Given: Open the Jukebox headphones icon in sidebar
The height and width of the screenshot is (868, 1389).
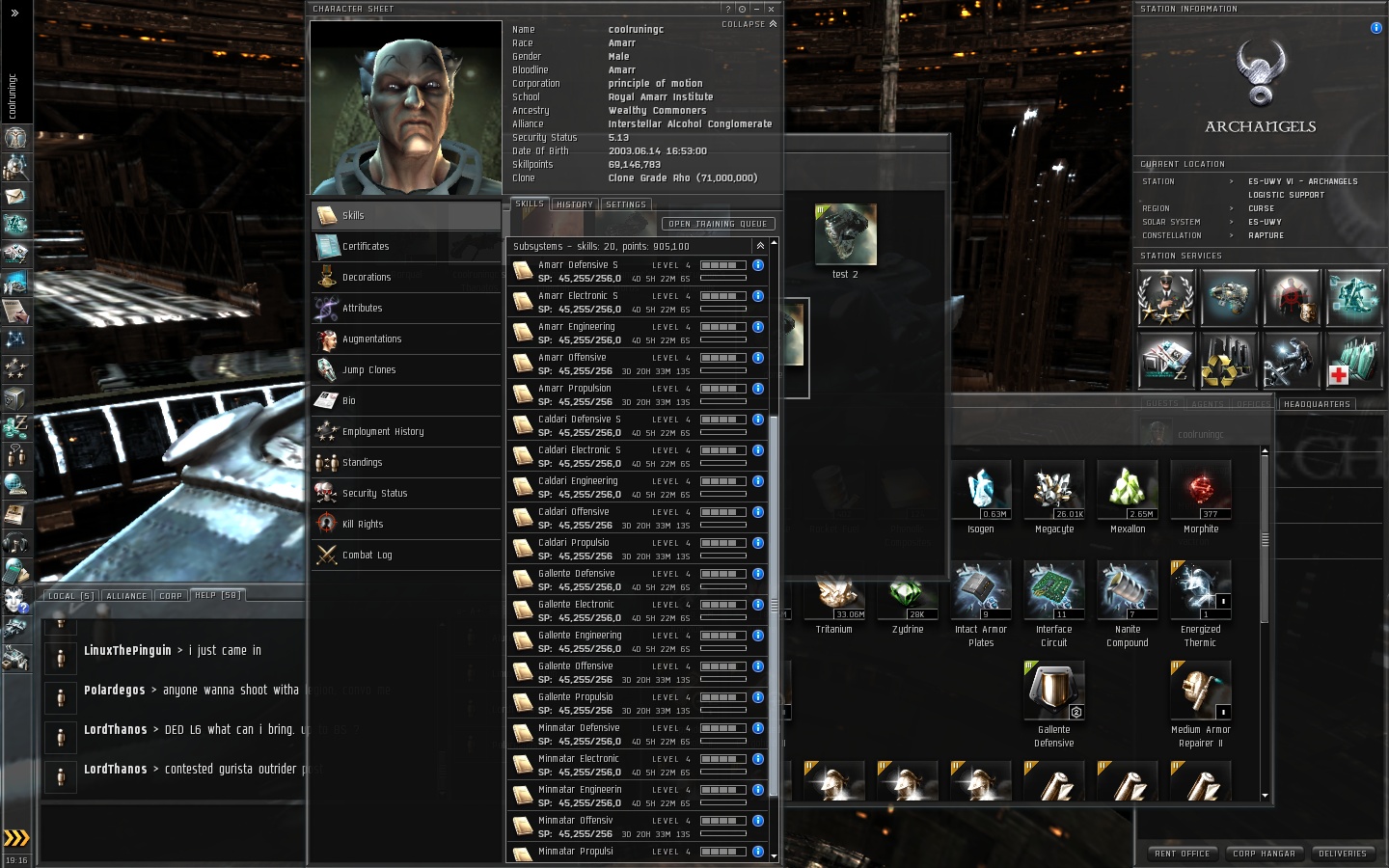Looking at the screenshot, I should [15, 542].
